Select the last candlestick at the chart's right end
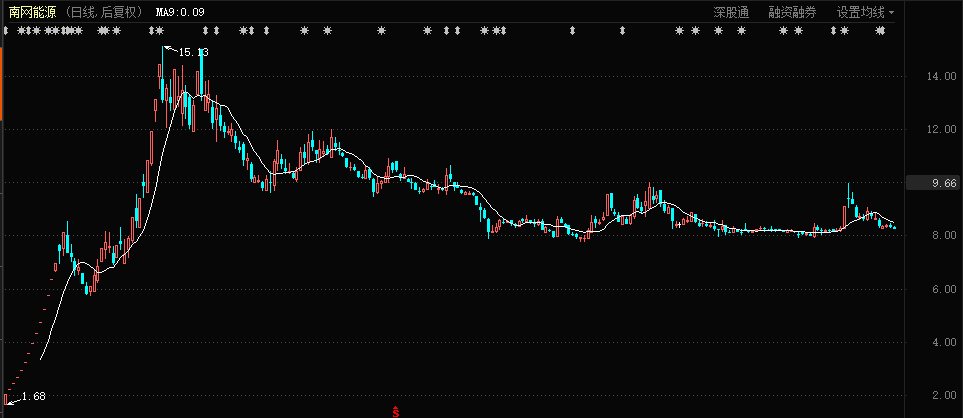 pyautogui.click(x=893, y=227)
